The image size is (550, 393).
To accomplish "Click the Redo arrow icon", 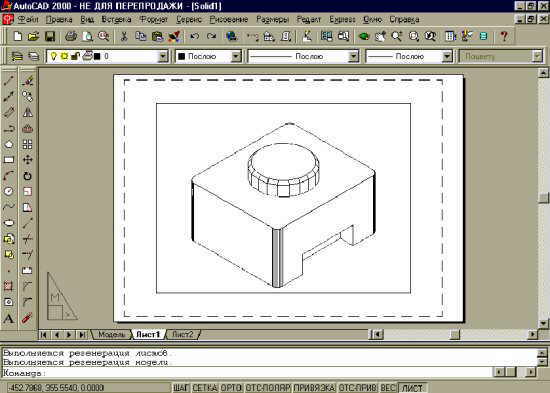I will pos(212,36).
